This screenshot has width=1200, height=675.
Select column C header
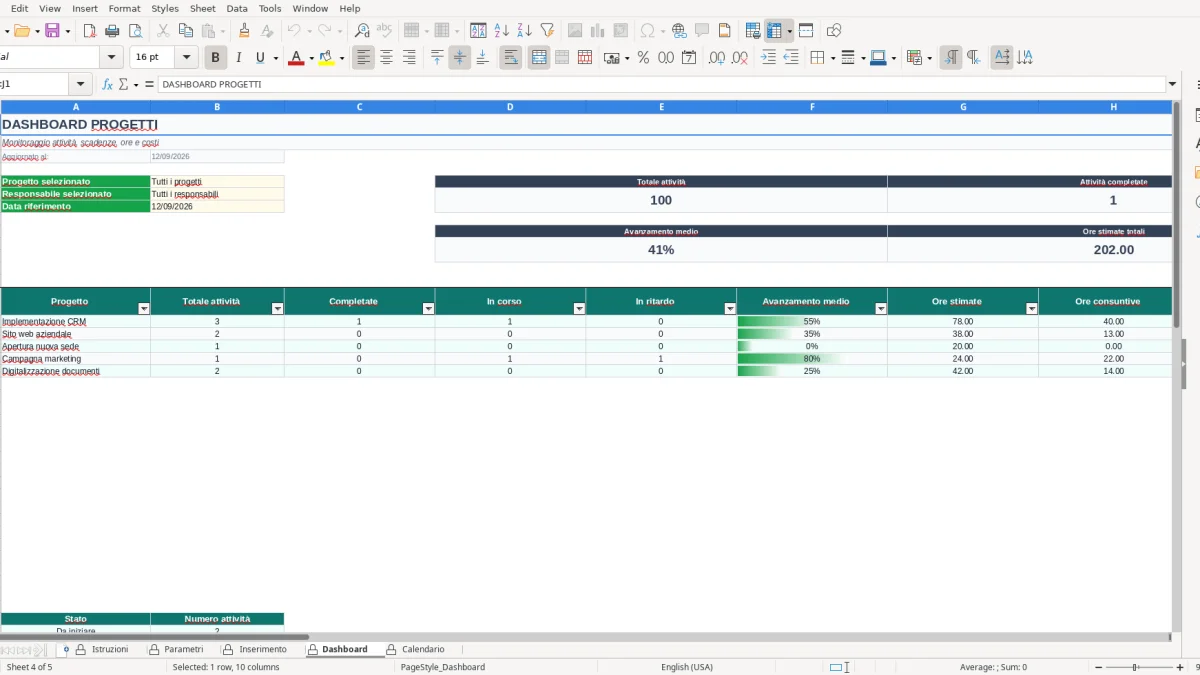[359, 106]
